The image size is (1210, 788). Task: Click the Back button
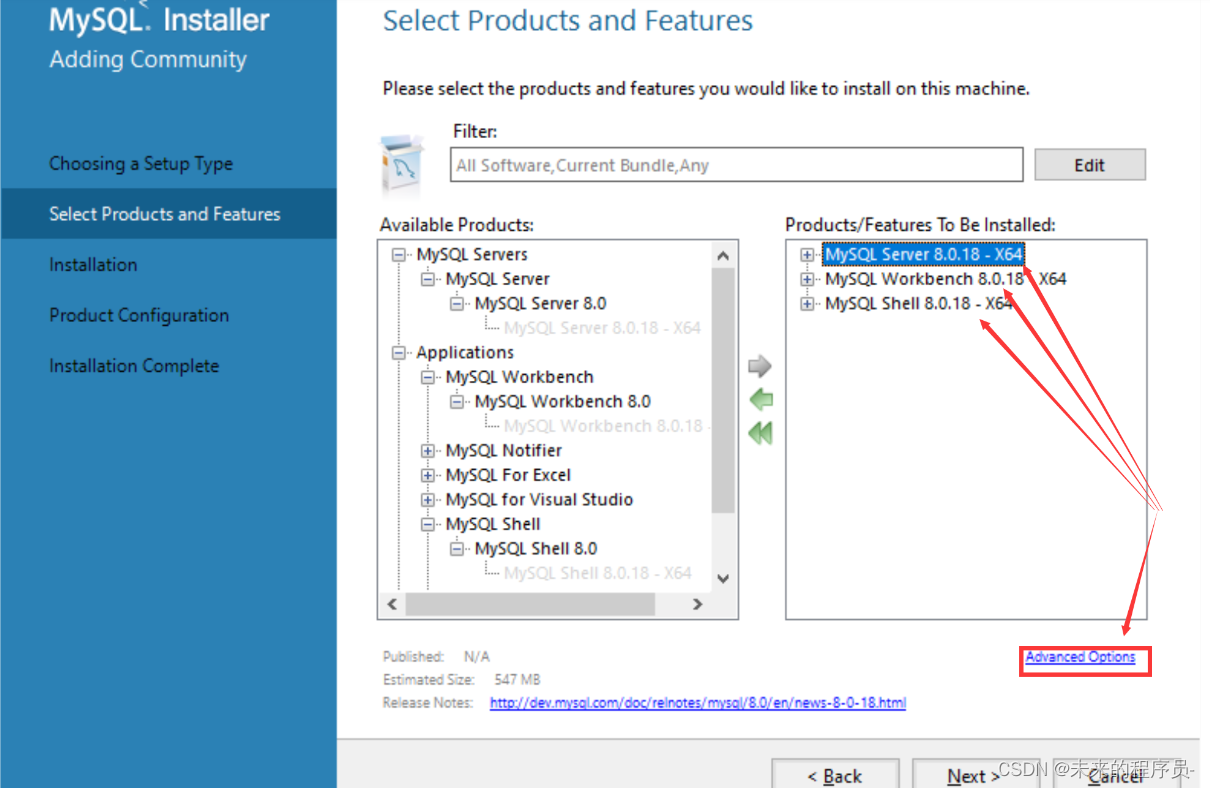[835, 776]
